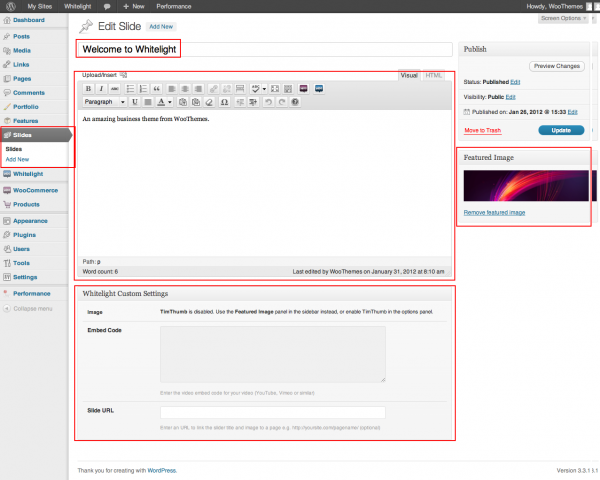Align text left
This screenshot has height=480, width=600.
(x=172, y=89)
